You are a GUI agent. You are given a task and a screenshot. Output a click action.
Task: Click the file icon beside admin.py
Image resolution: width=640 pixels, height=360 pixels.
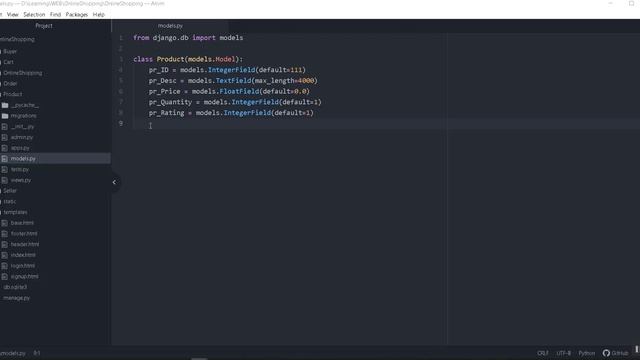[x=5, y=138]
